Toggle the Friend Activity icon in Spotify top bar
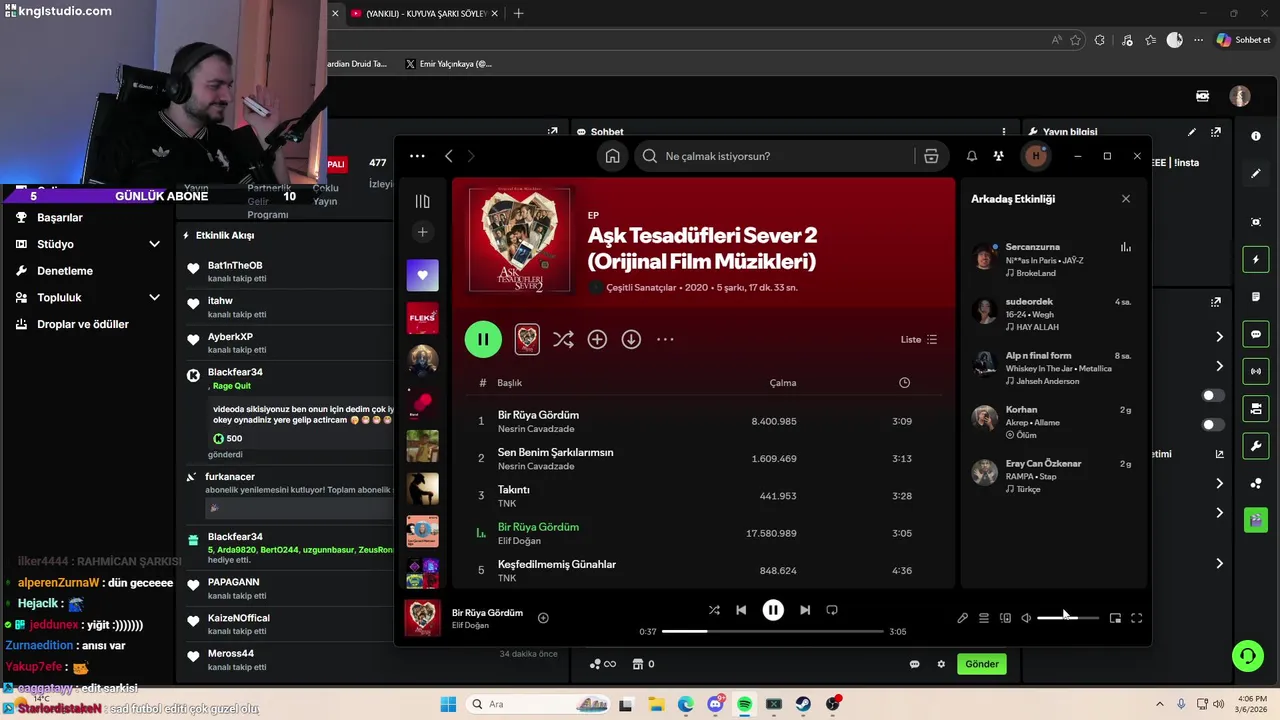1280x720 pixels. [x=998, y=156]
